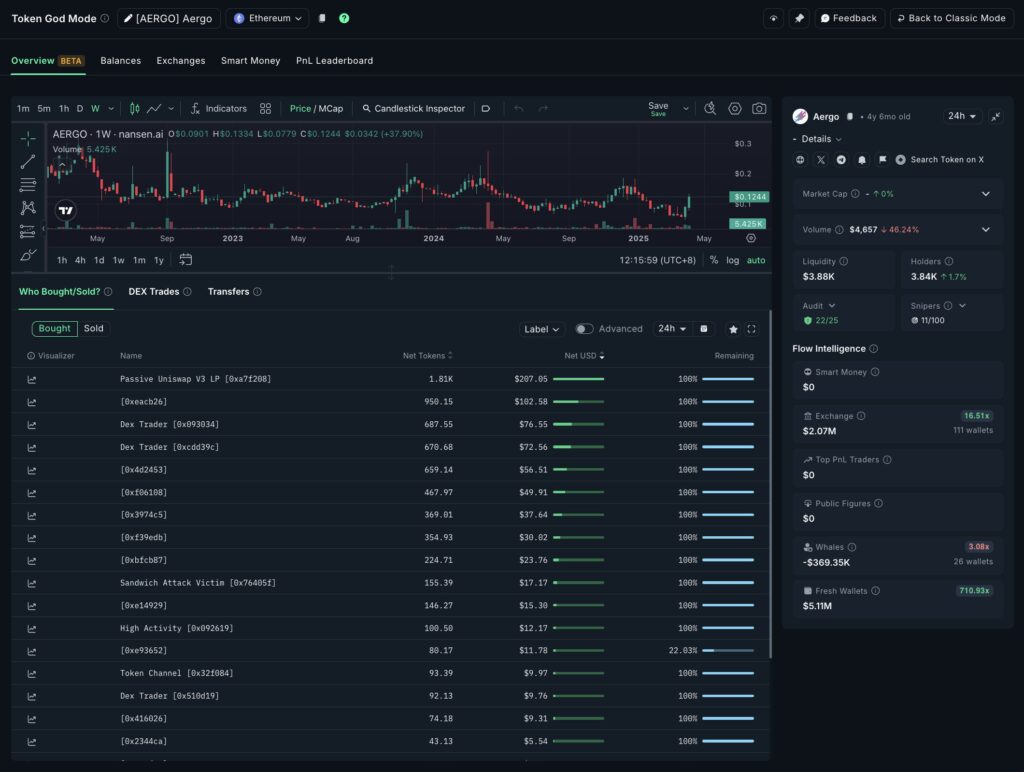Click the flag report icon
Screen dimensions: 1024x772
click(882, 159)
